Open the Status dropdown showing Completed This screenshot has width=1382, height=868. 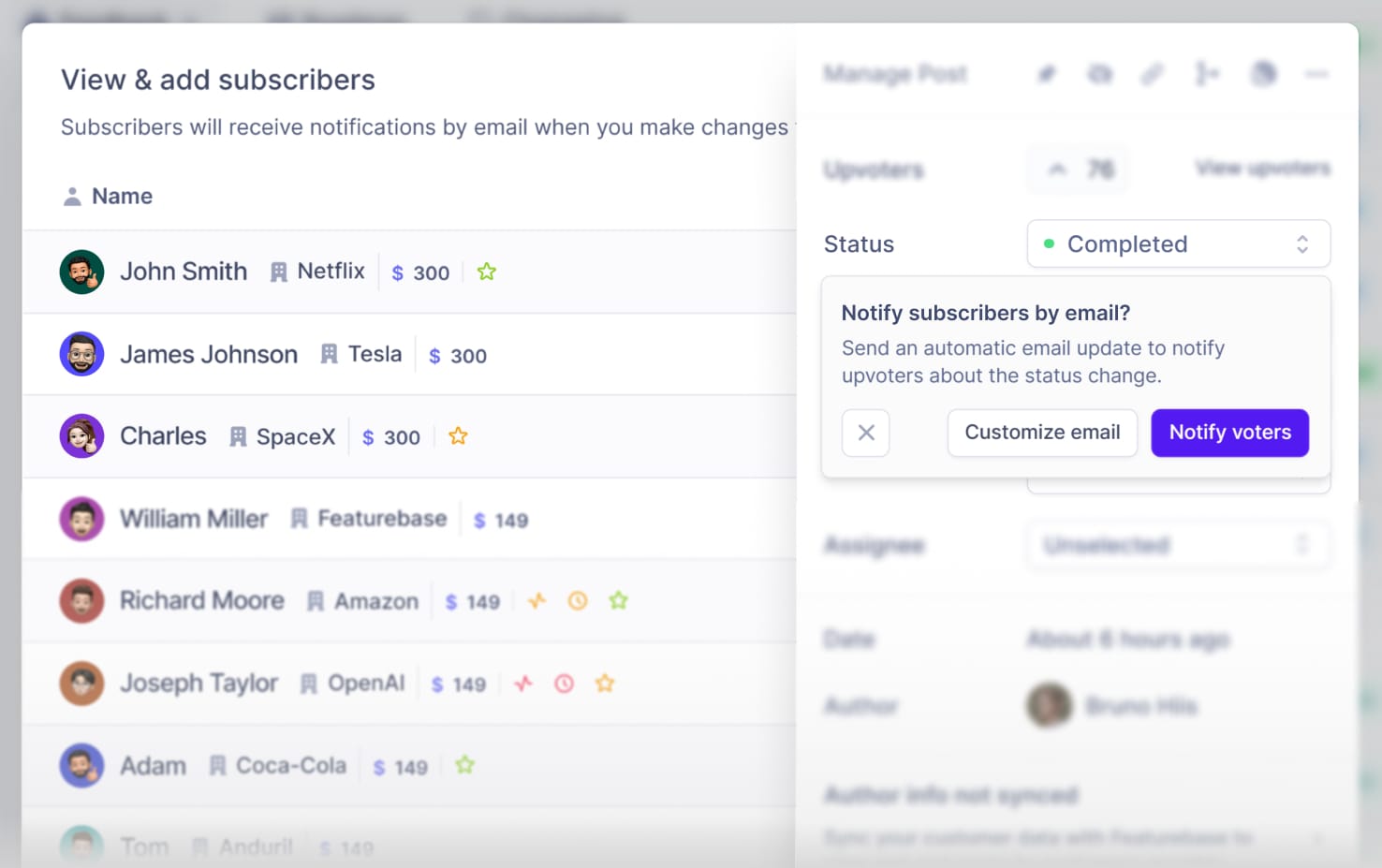point(1178,243)
